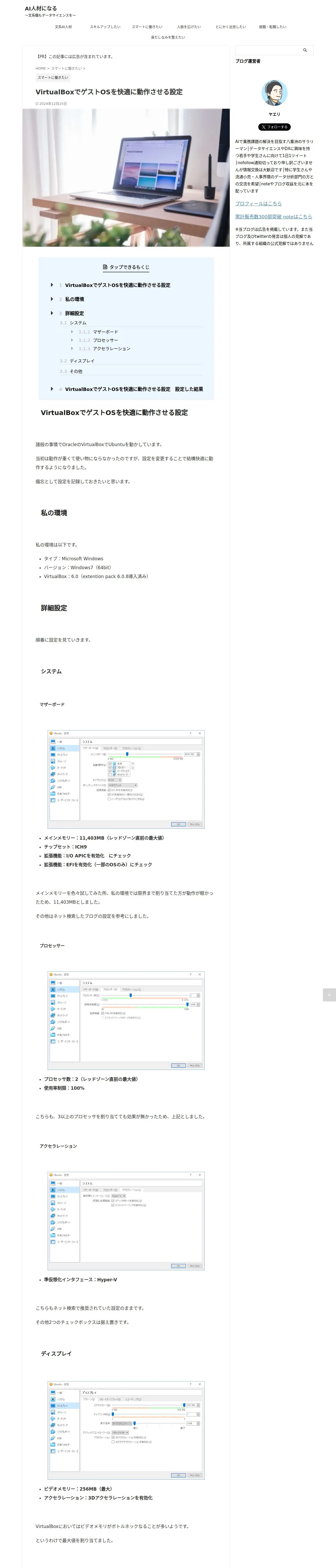Open the 文系AI人材 menu item
This screenshot has width=336, height=1568.
click(63, 27)
